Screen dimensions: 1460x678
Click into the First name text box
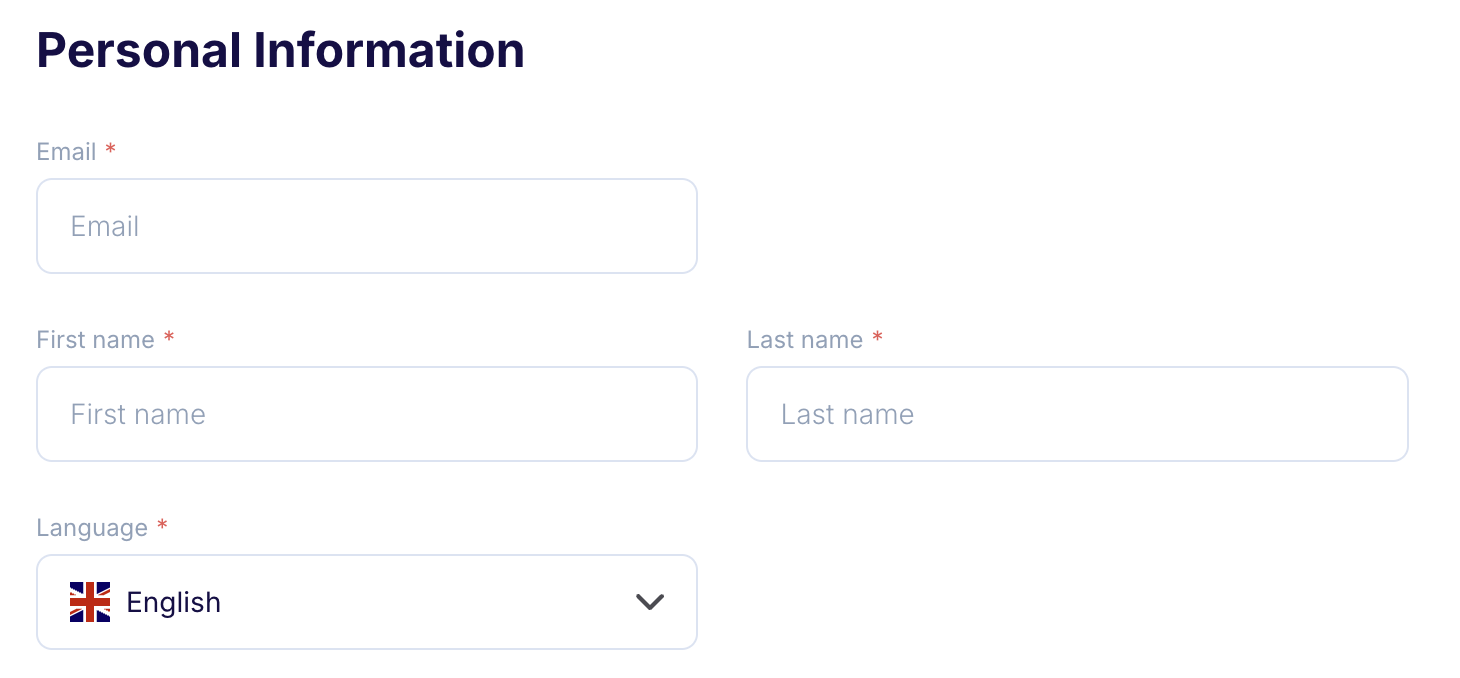[366, 414]
